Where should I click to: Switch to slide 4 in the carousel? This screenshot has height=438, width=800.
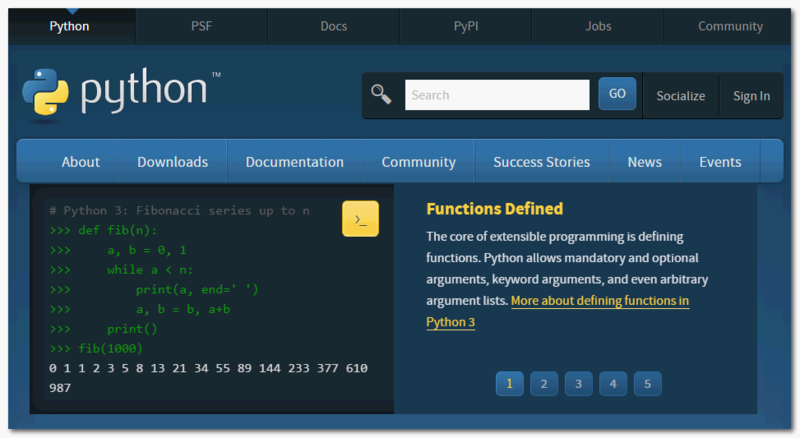tap(613, 384)
